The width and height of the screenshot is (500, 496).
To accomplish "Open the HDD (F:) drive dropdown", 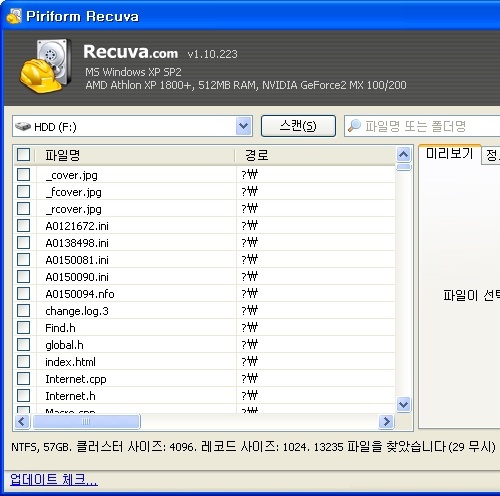I will pos(243,126).
